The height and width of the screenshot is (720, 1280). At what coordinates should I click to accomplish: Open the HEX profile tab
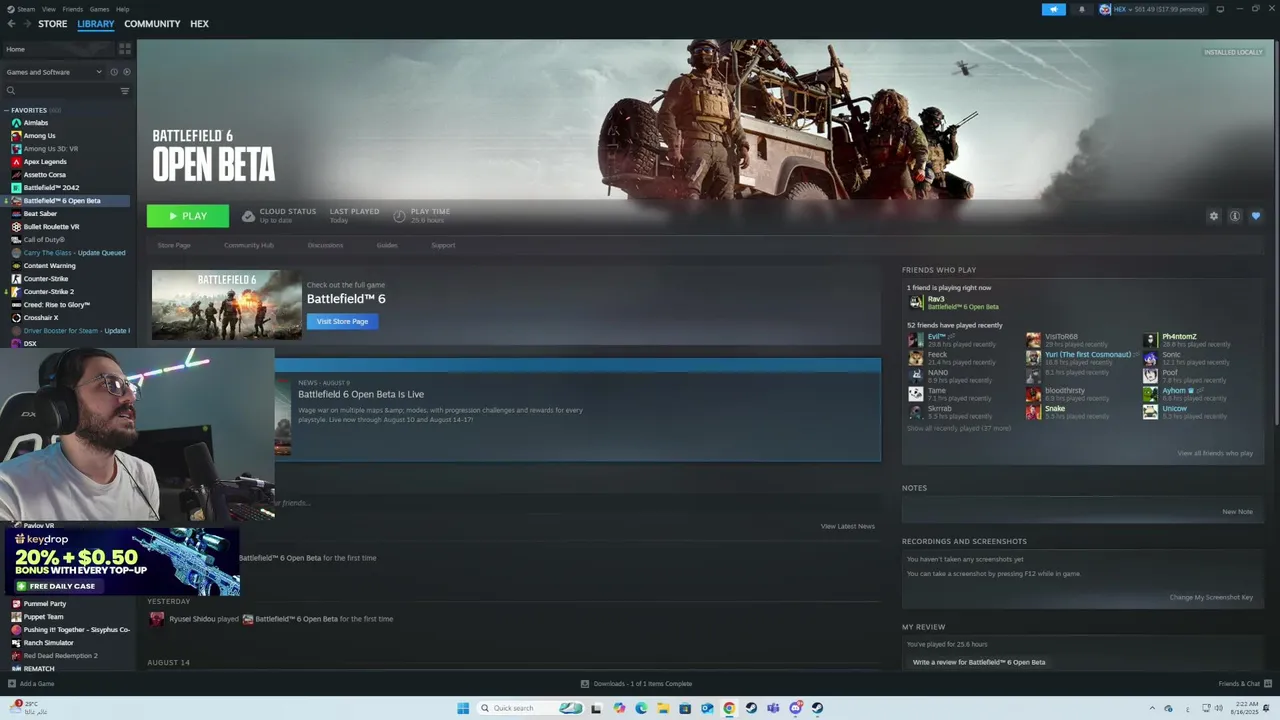click(200, 24)
